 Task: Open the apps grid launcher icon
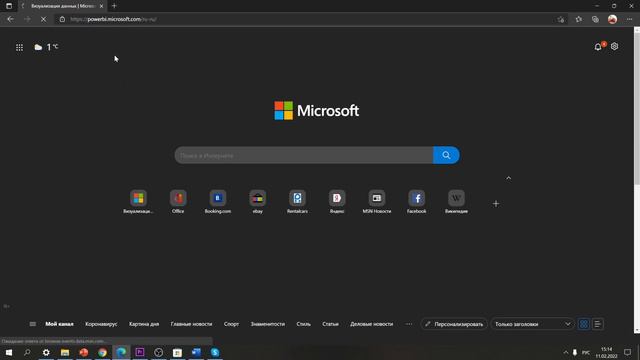(x=19, y=47)
